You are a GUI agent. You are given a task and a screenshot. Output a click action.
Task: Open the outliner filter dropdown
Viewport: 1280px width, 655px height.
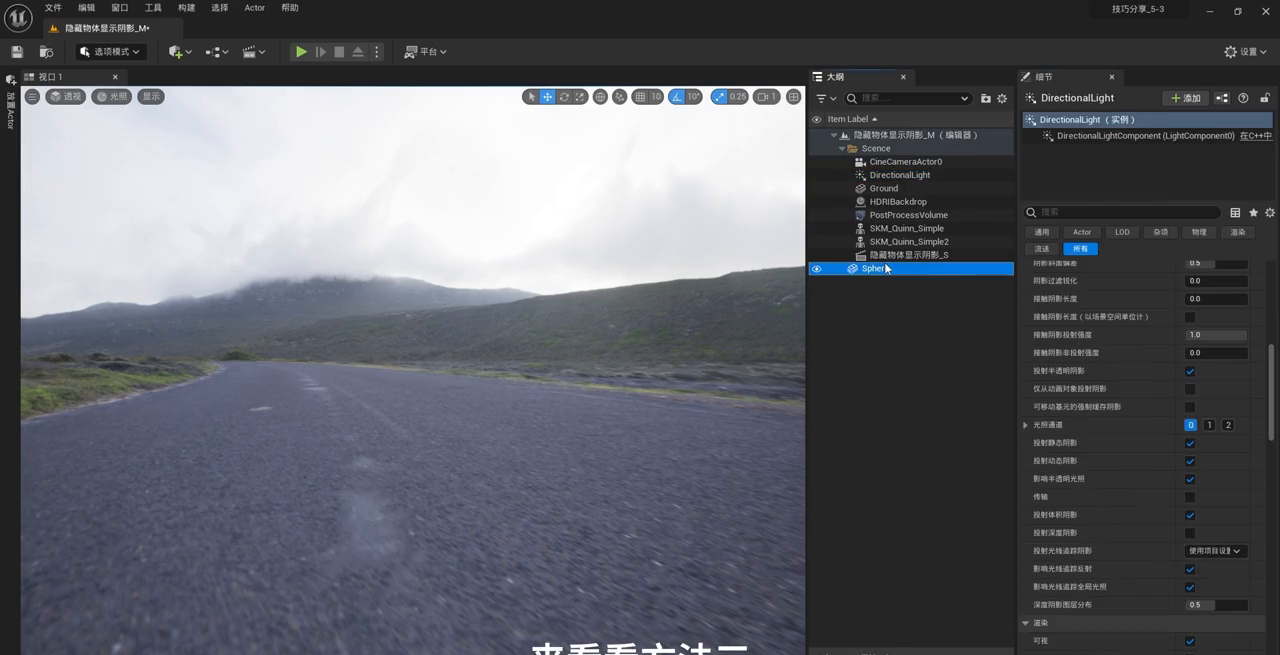pos(826,98)
